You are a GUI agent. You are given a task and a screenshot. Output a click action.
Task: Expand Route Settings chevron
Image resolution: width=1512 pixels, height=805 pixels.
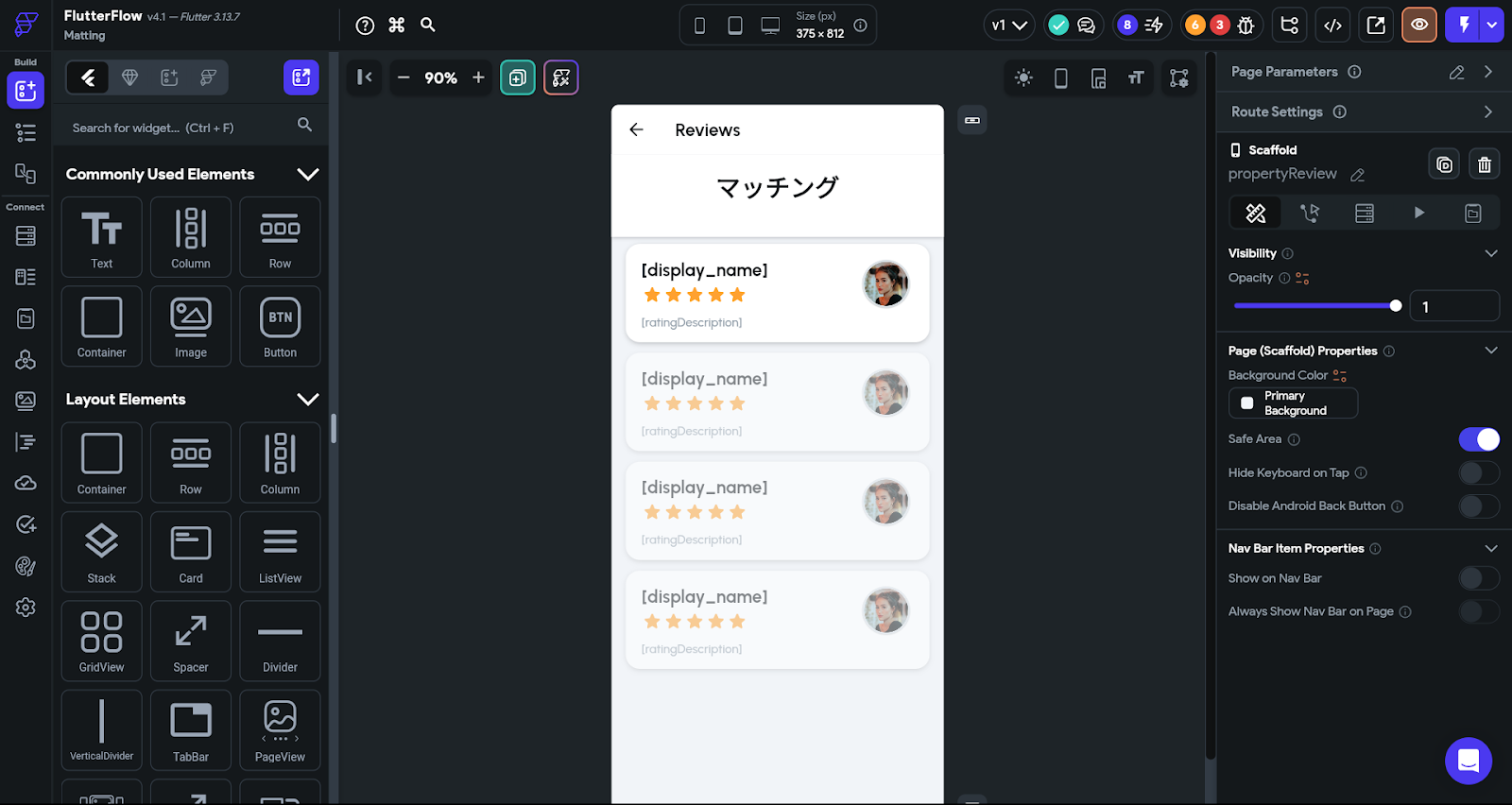(x=1488, y=111)
